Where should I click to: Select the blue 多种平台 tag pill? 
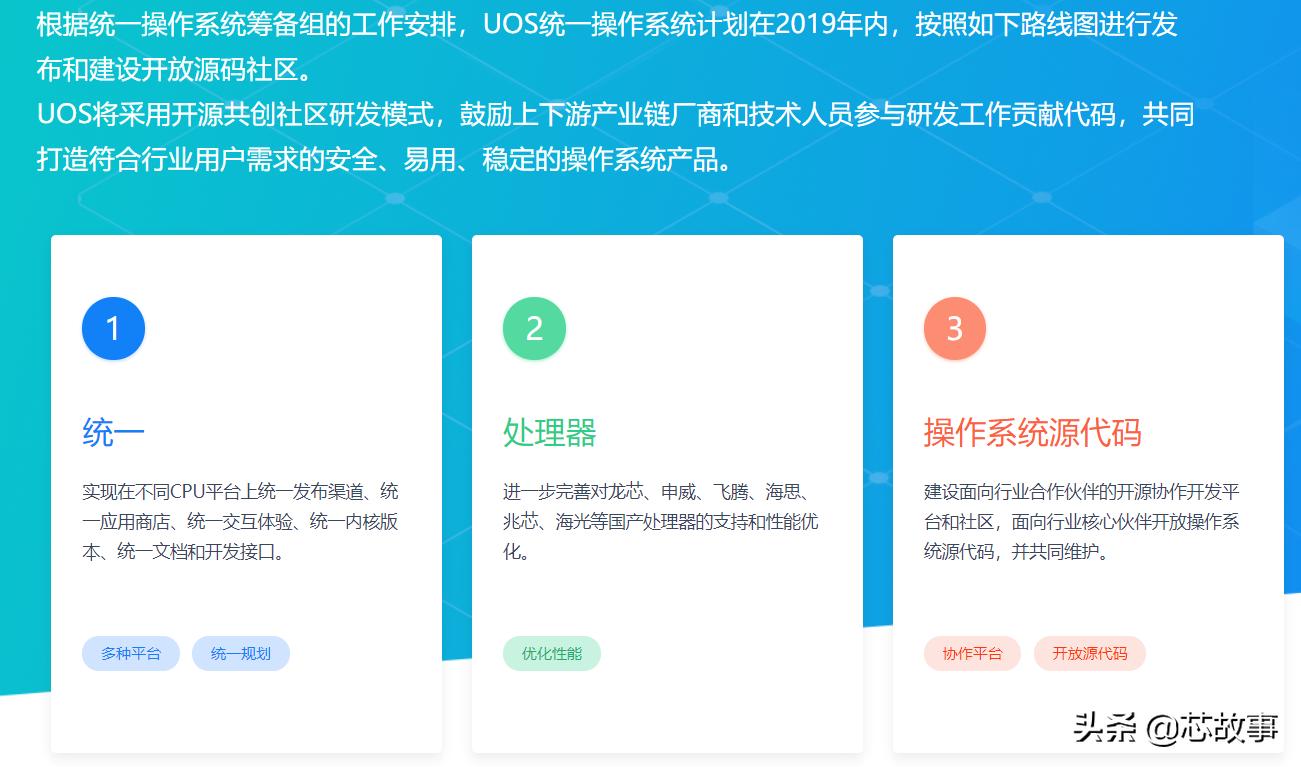tap(130, 653)
